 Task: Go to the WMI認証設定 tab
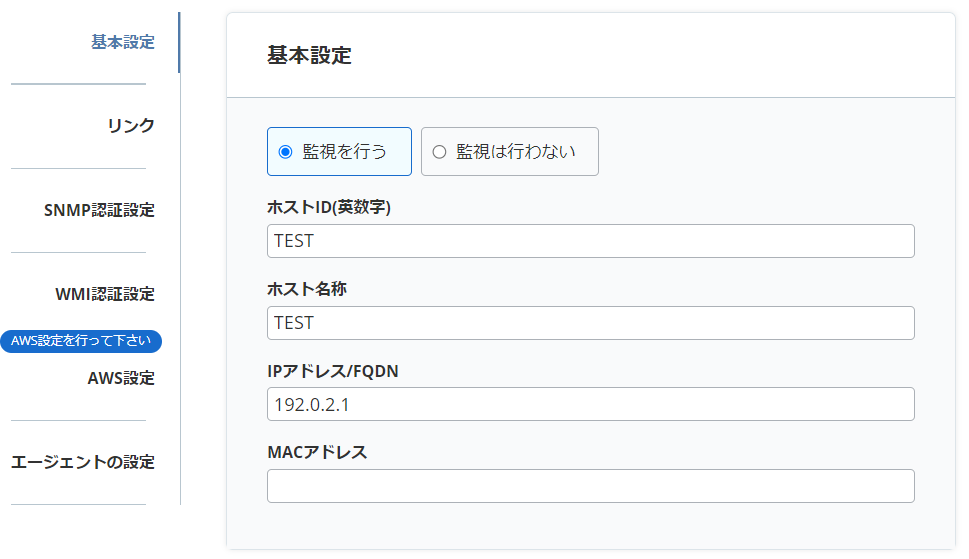coord(105,294)
